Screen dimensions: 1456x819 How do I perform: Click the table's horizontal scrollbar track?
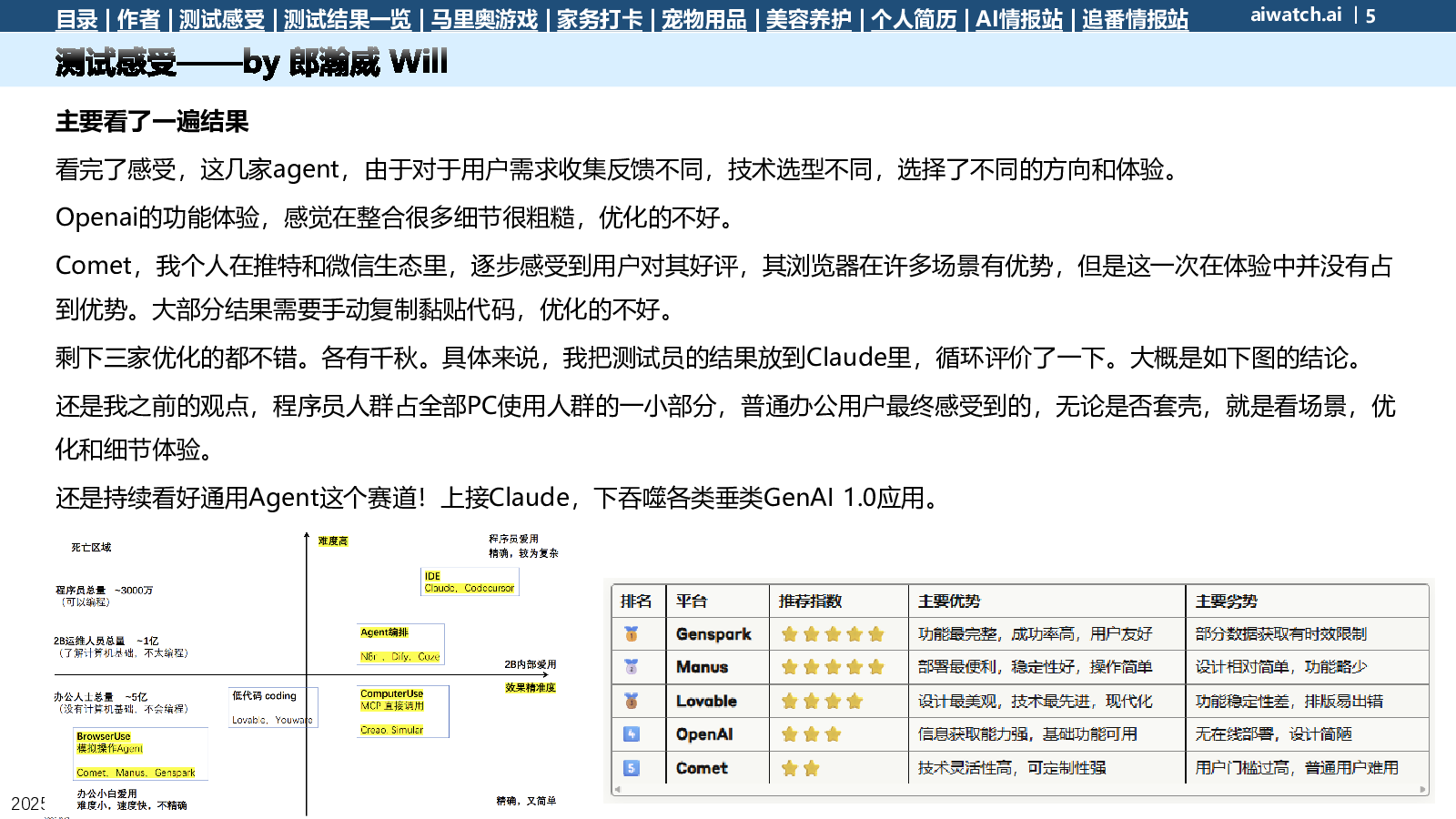click(x=1020, y=789)
